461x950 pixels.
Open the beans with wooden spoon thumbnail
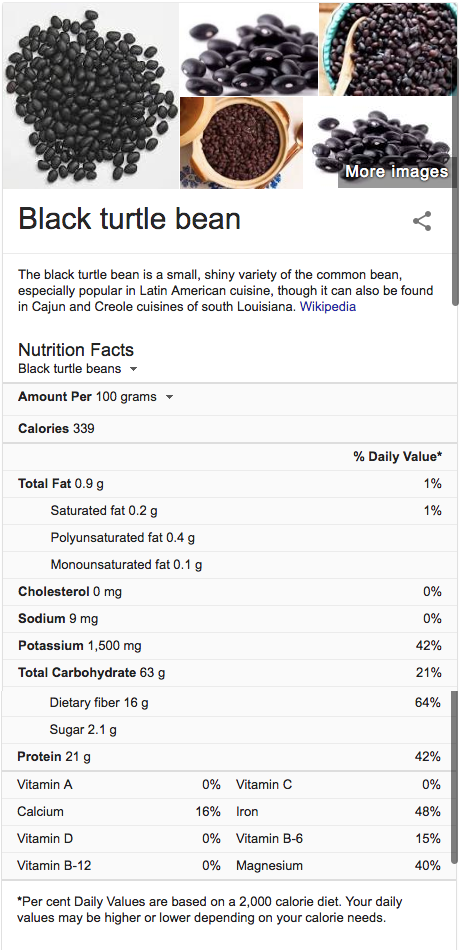click(x=388, y=49)
